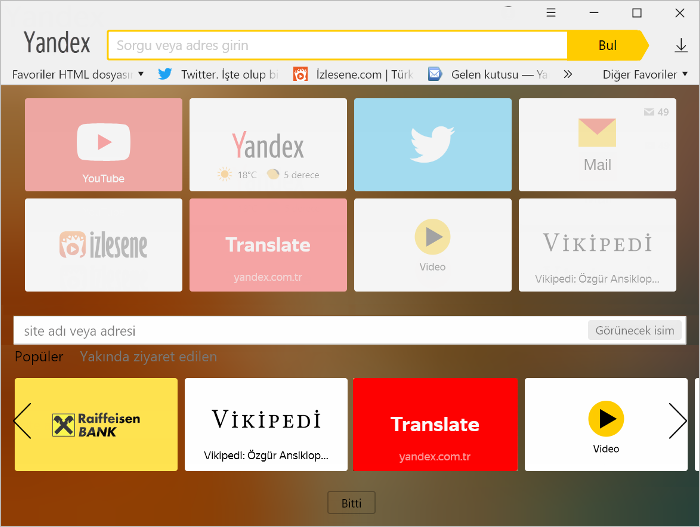Add the red Translate suggestion tile
The width and height of the screenshot is (700, 527).
(x=435, y=424)
